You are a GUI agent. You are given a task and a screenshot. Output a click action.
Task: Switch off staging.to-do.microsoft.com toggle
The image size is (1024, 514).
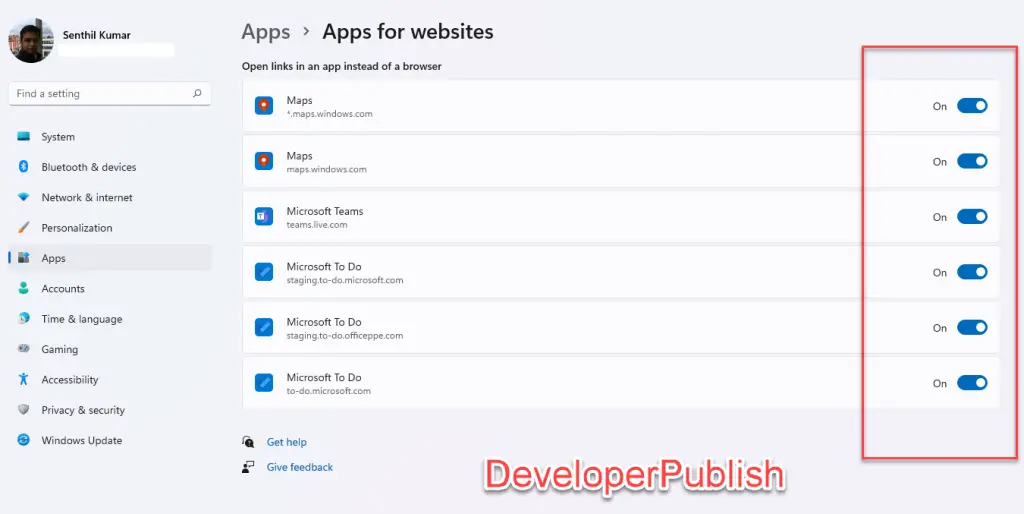pyautogui.click(x=972, y=272)
